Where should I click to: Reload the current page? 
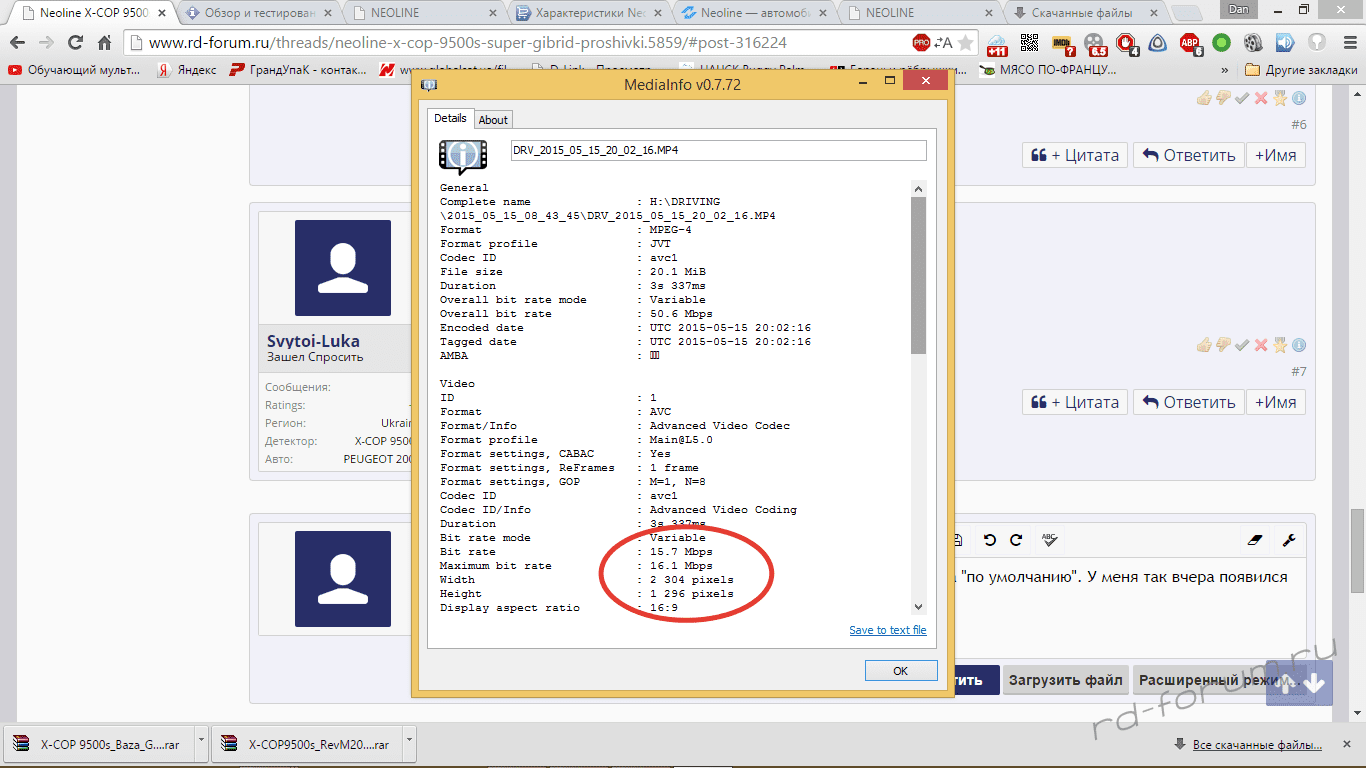point(75,43)
